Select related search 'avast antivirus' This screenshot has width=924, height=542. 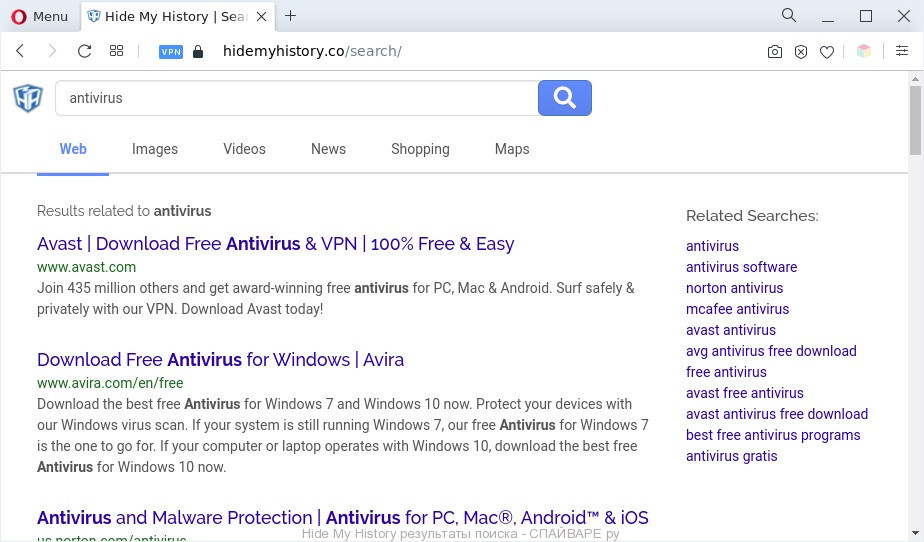731,330
